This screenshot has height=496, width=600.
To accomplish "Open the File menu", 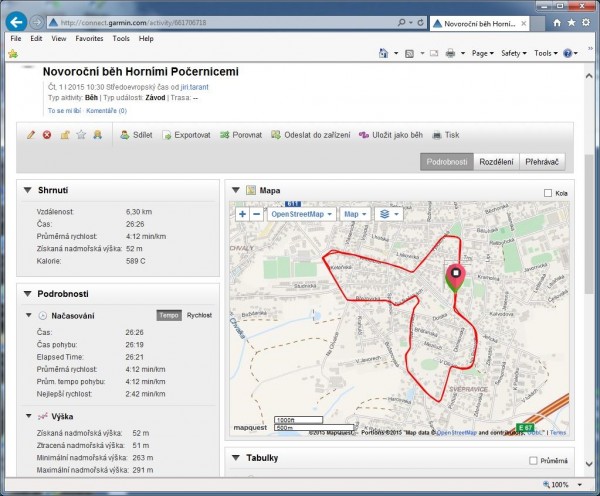I will tap(16, 38).
